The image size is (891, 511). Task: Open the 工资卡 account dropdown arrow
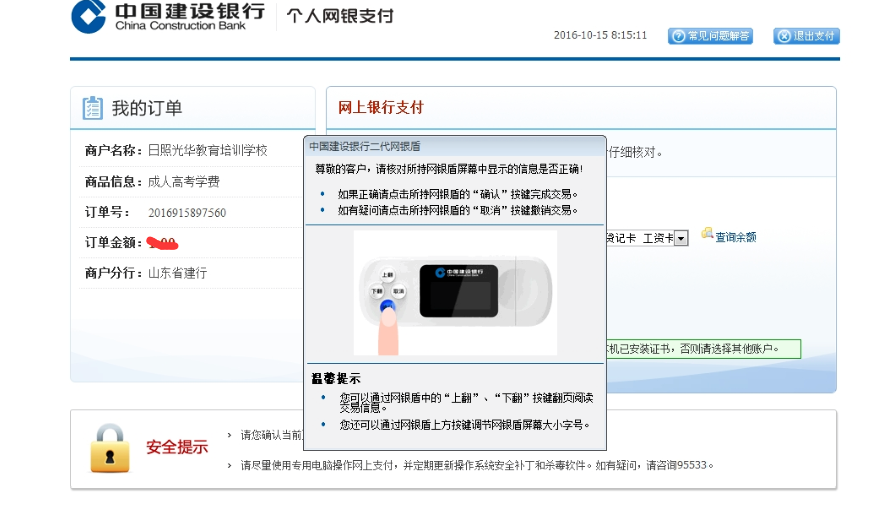coord(681,238)
